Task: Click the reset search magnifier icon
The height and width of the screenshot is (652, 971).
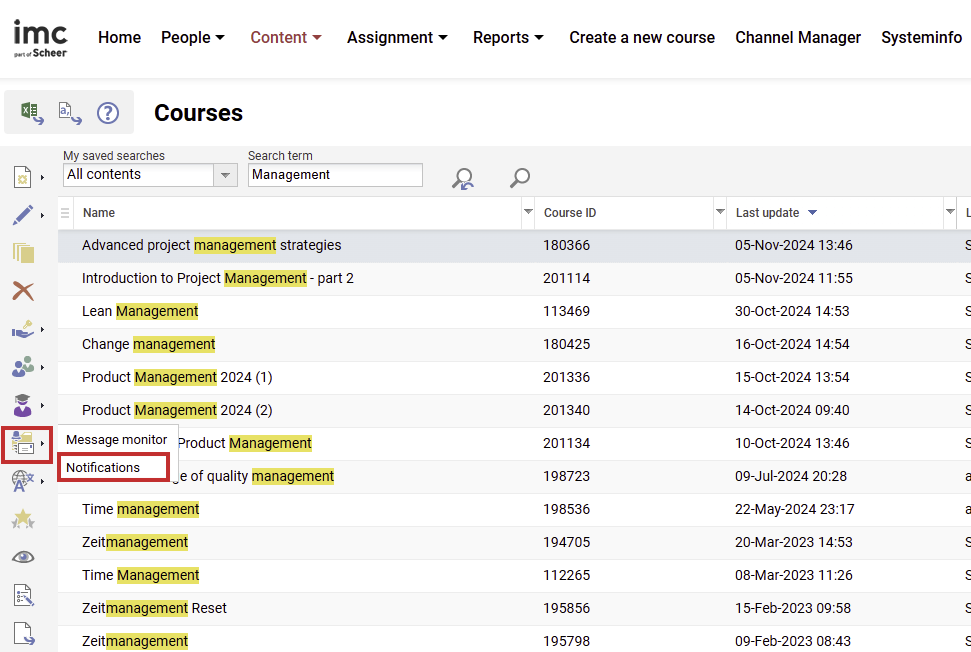Action: pyautogui.click(x=463, y=178)
